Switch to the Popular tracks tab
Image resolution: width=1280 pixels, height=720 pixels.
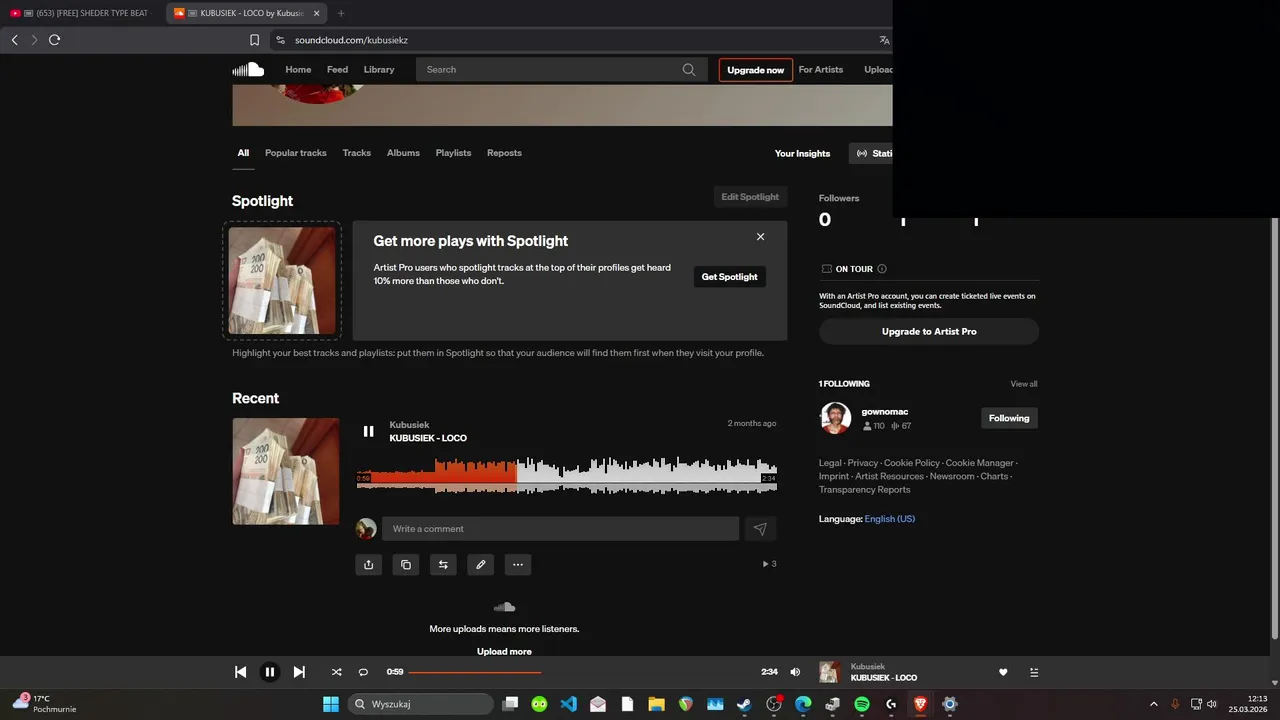[x=296, y=153]
